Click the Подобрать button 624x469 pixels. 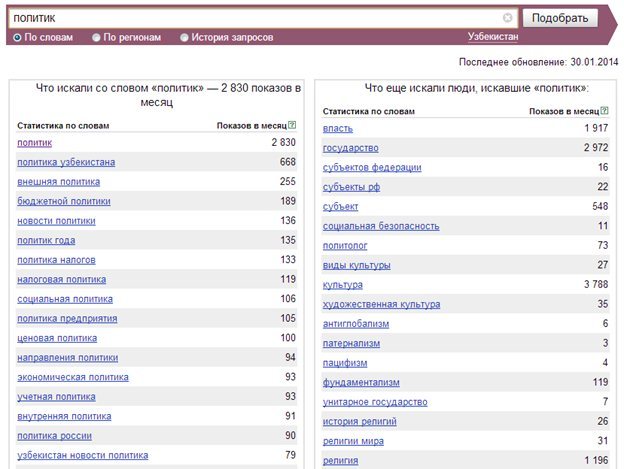coord(560,18)
